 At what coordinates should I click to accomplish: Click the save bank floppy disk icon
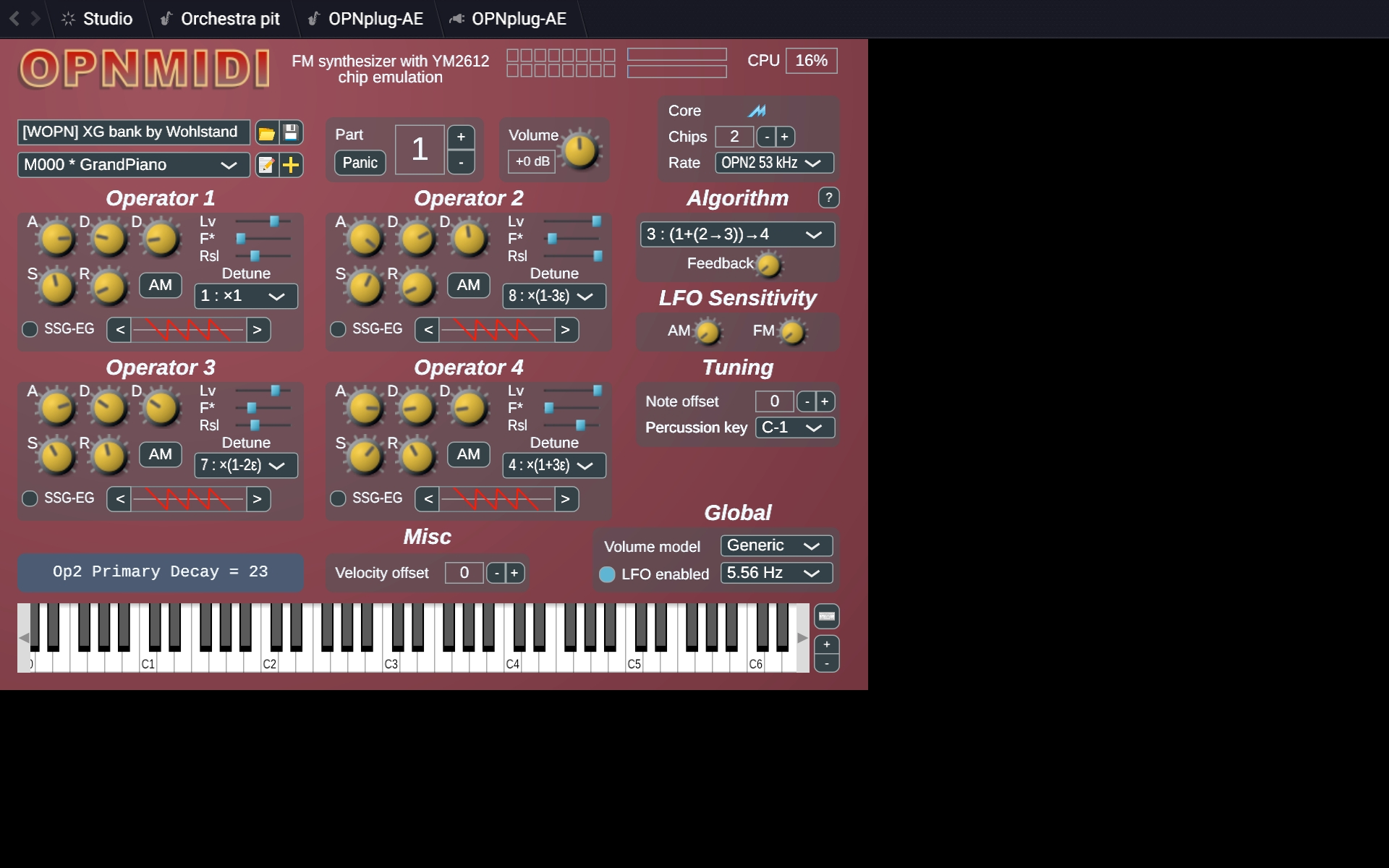(x=291, y=132)
